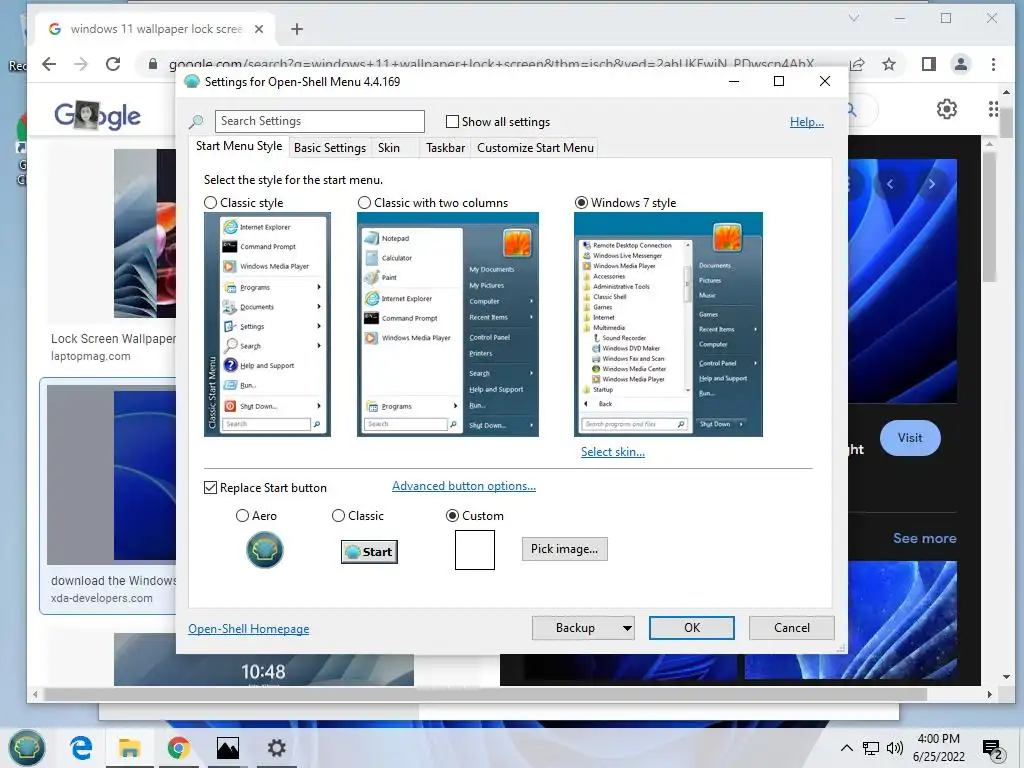Open network status tray icon
This screenshot has width=1024, height=768.
coord(871,748)
